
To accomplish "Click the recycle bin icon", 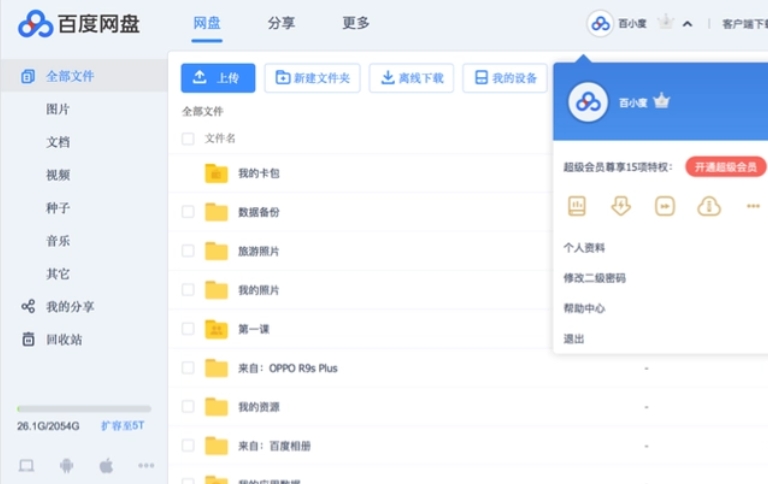I will coord(28,339).
